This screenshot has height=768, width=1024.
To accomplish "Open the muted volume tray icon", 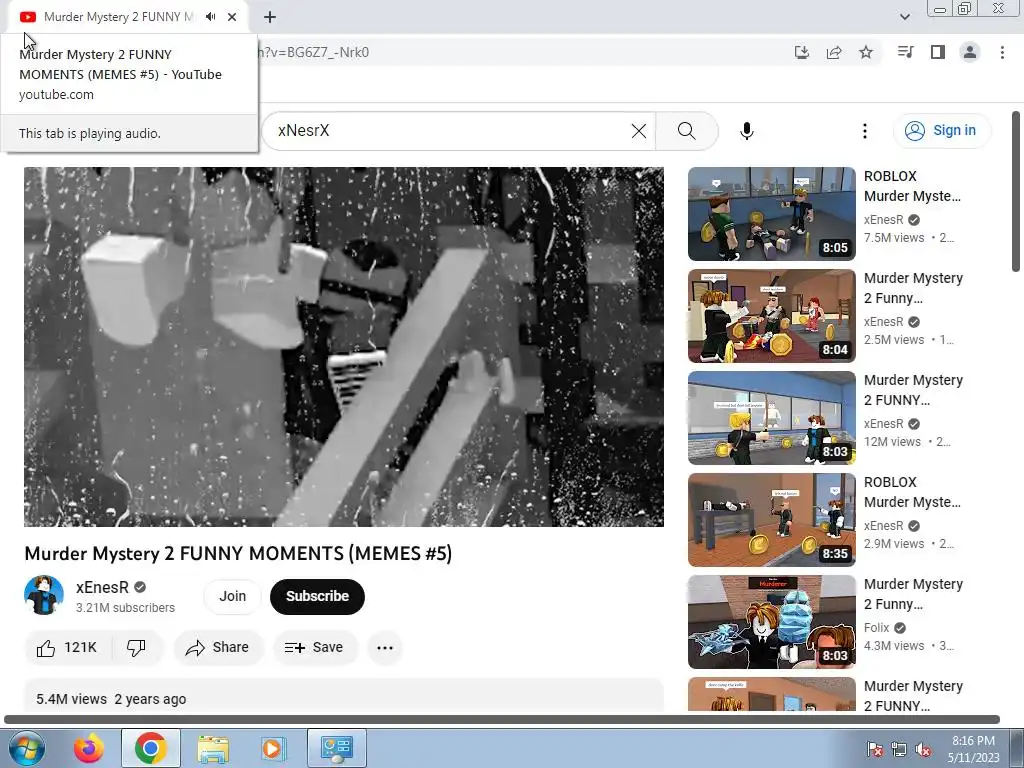I will click(x=923, y=750).
